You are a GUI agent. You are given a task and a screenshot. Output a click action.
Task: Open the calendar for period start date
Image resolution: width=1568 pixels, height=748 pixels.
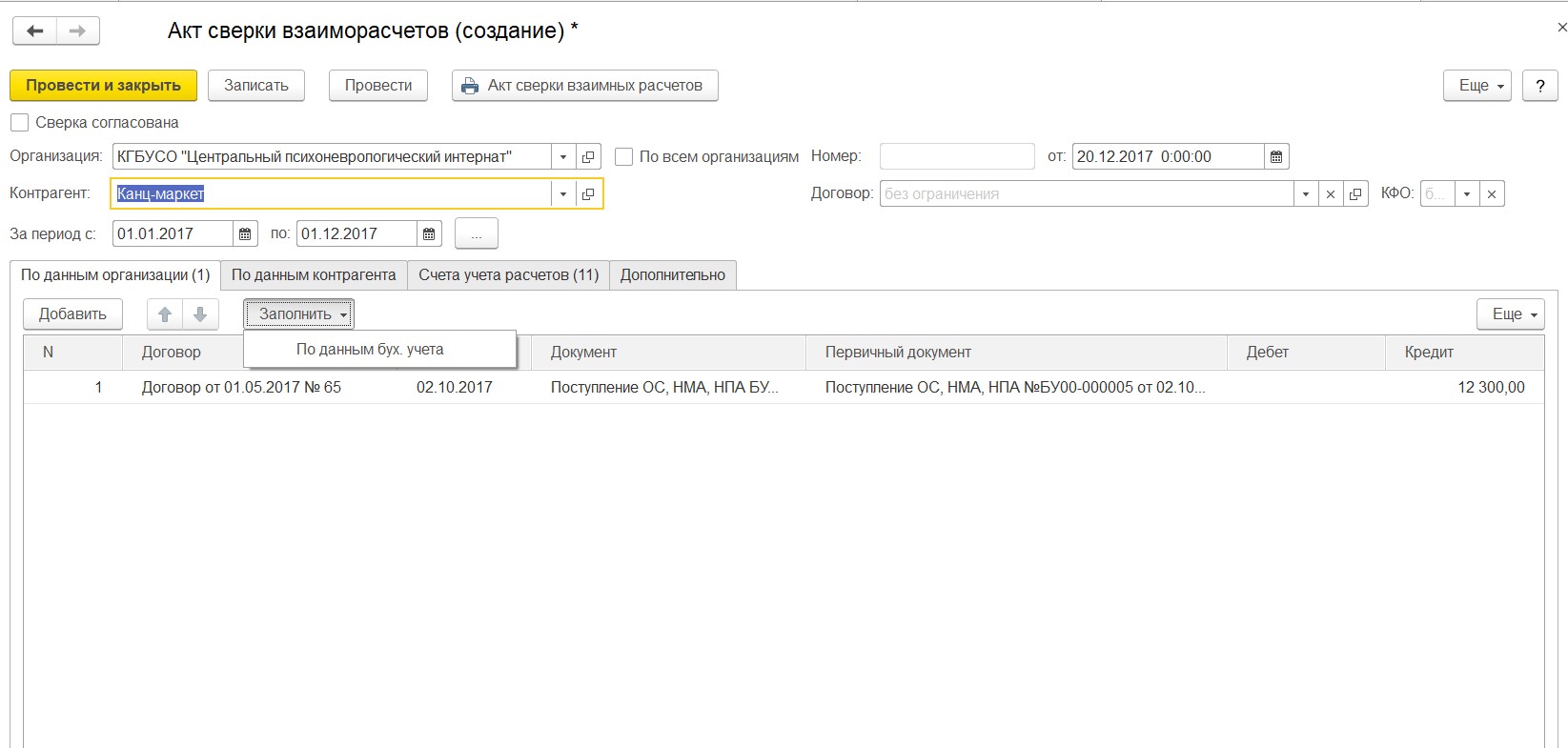[245, 233]
